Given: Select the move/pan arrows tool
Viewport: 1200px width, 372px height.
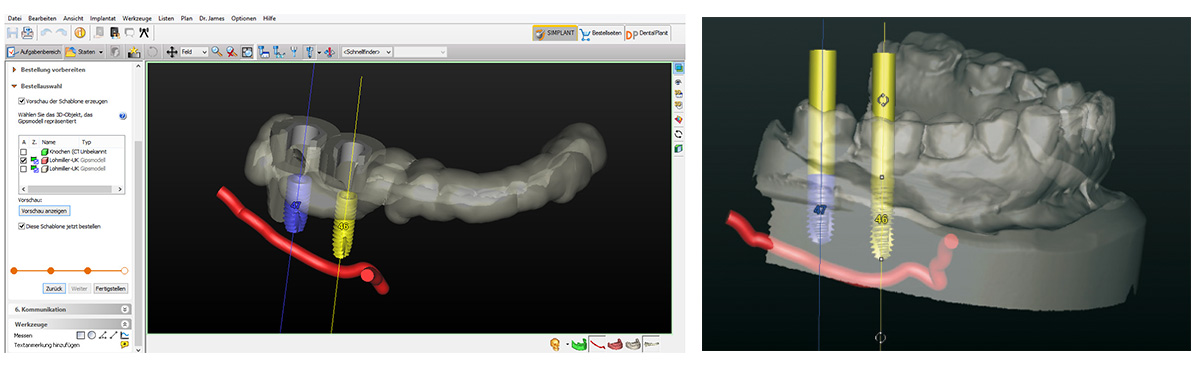Looking at the screenshot, I should 172,51.
